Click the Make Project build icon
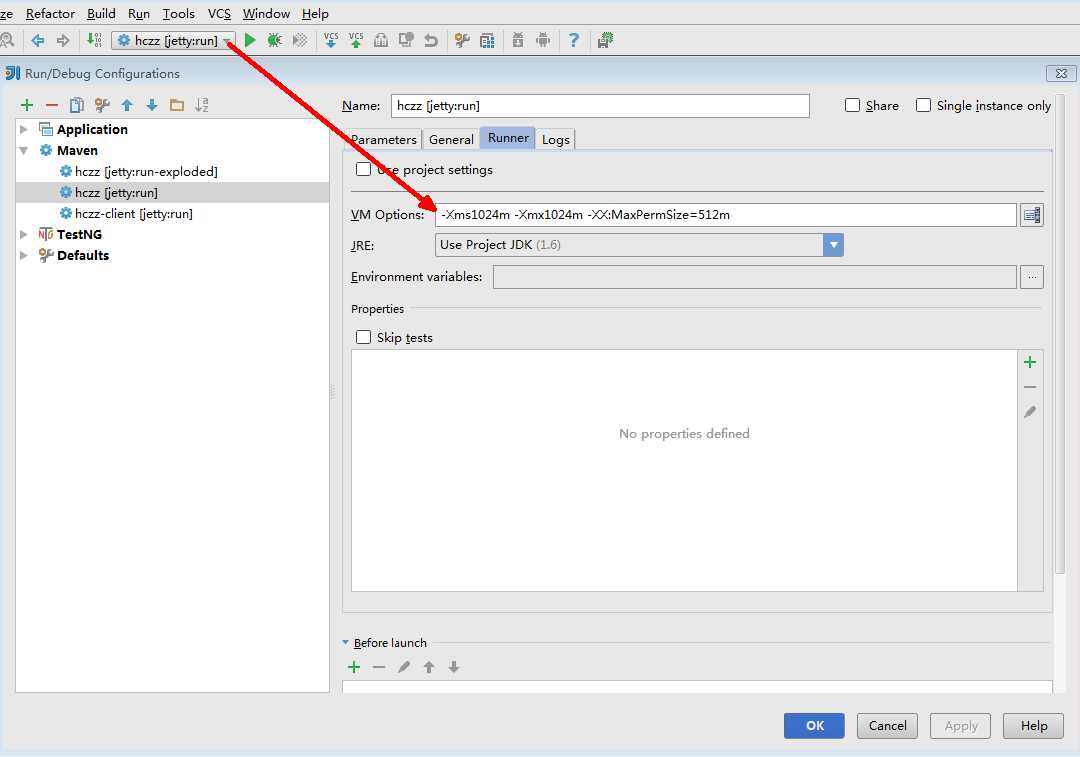The width and height of the screenshot is (1080, 757). point(94,40)
